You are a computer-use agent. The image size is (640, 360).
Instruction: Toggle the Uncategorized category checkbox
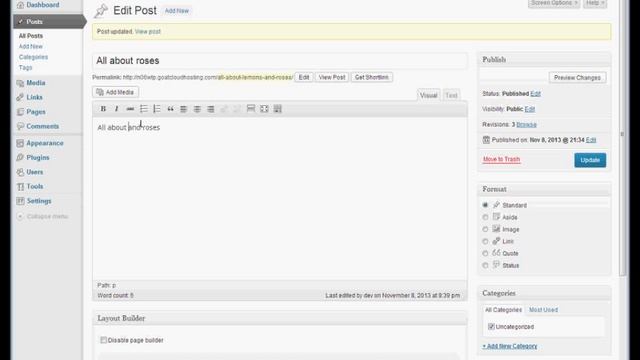pyautogui.click(x=491, y=327)
